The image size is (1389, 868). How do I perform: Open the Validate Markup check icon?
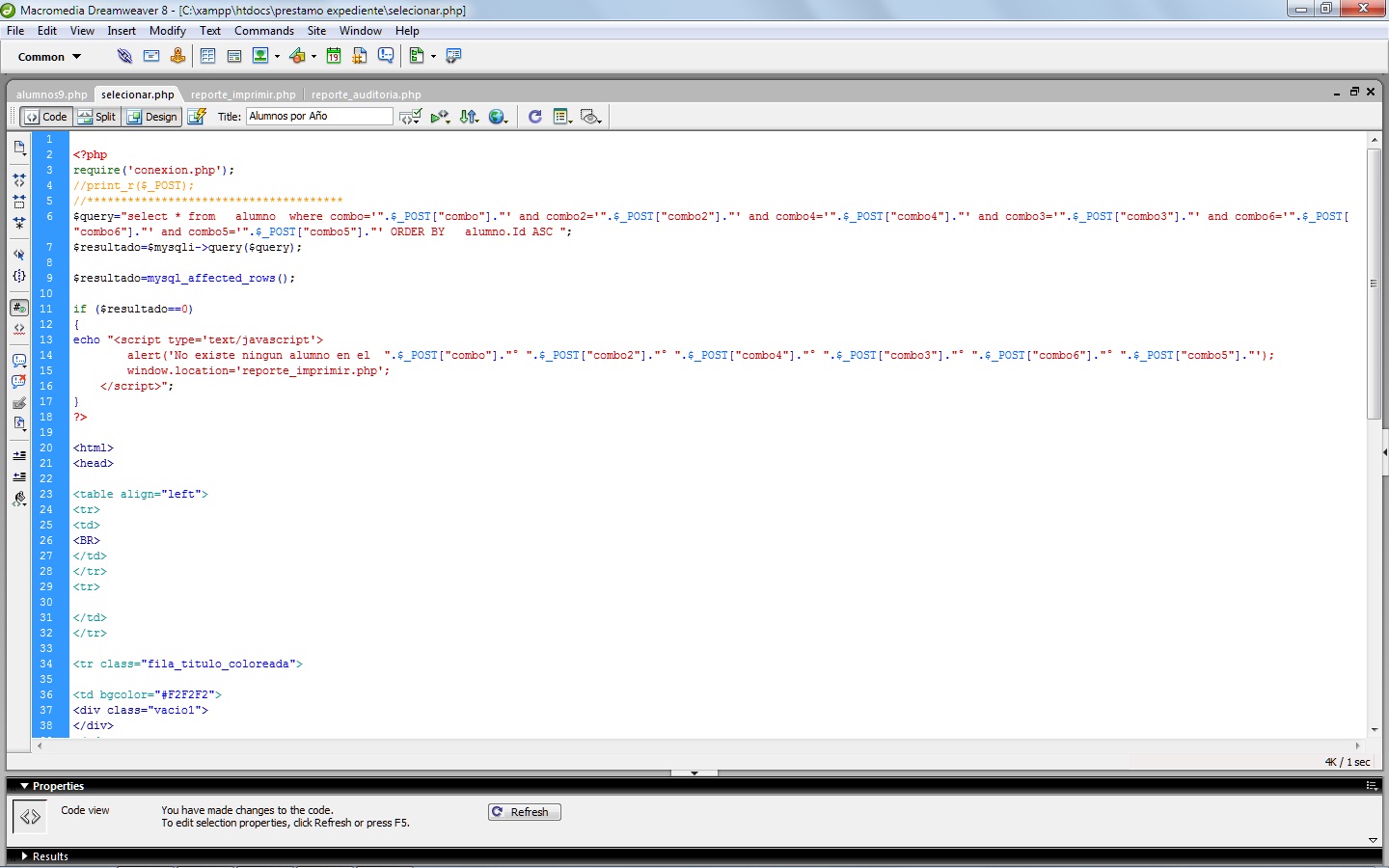tap(411, 117)
